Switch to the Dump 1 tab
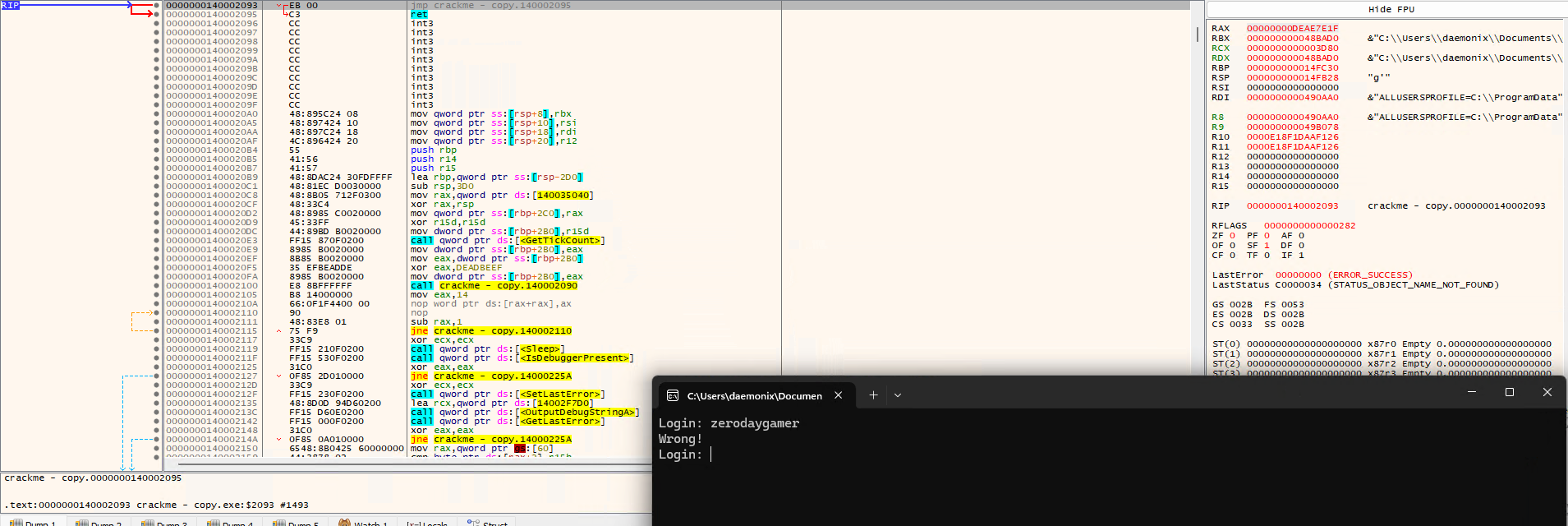1568x526 pixels. (x=33, y=523)
